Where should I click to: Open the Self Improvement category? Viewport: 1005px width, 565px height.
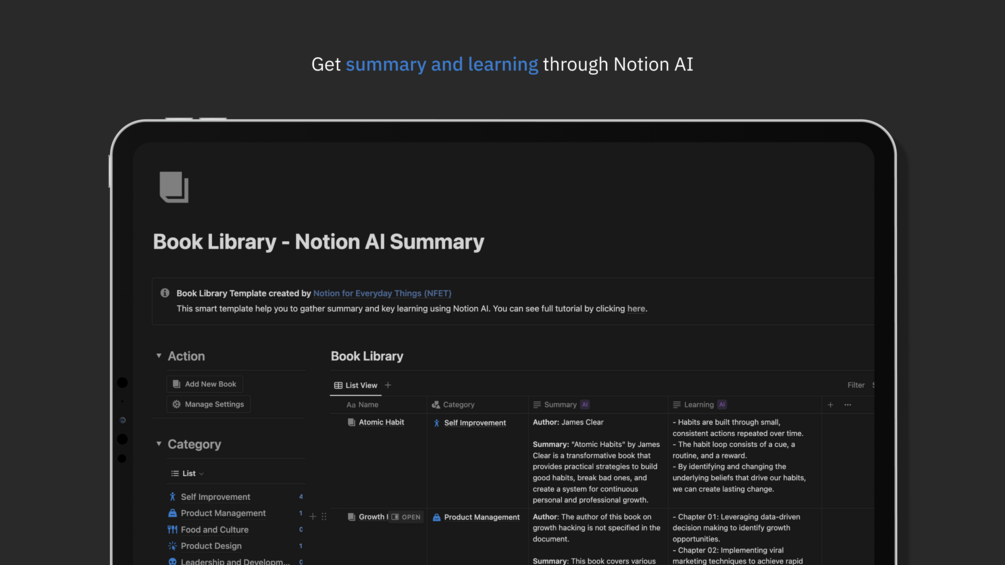coord(215,497)
